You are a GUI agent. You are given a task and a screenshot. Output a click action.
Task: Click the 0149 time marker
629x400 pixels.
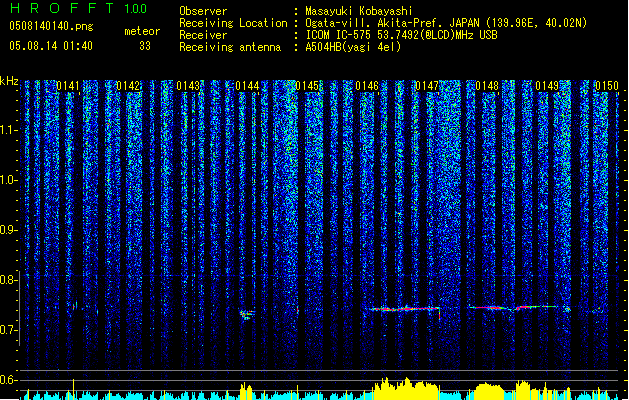click(x=547, y=86)
